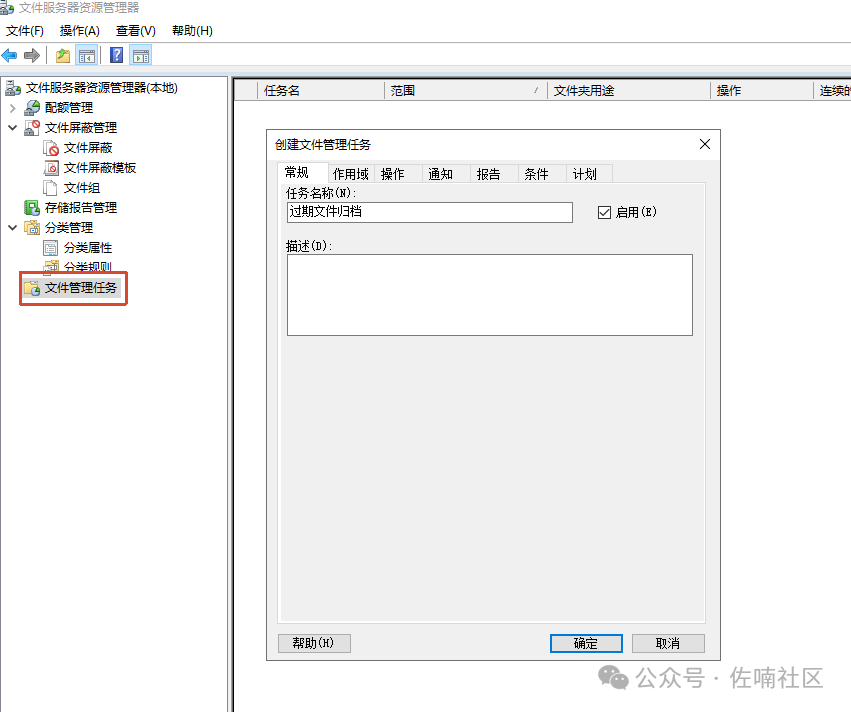Sort by the 范围 column header

(x=466, y=91)
